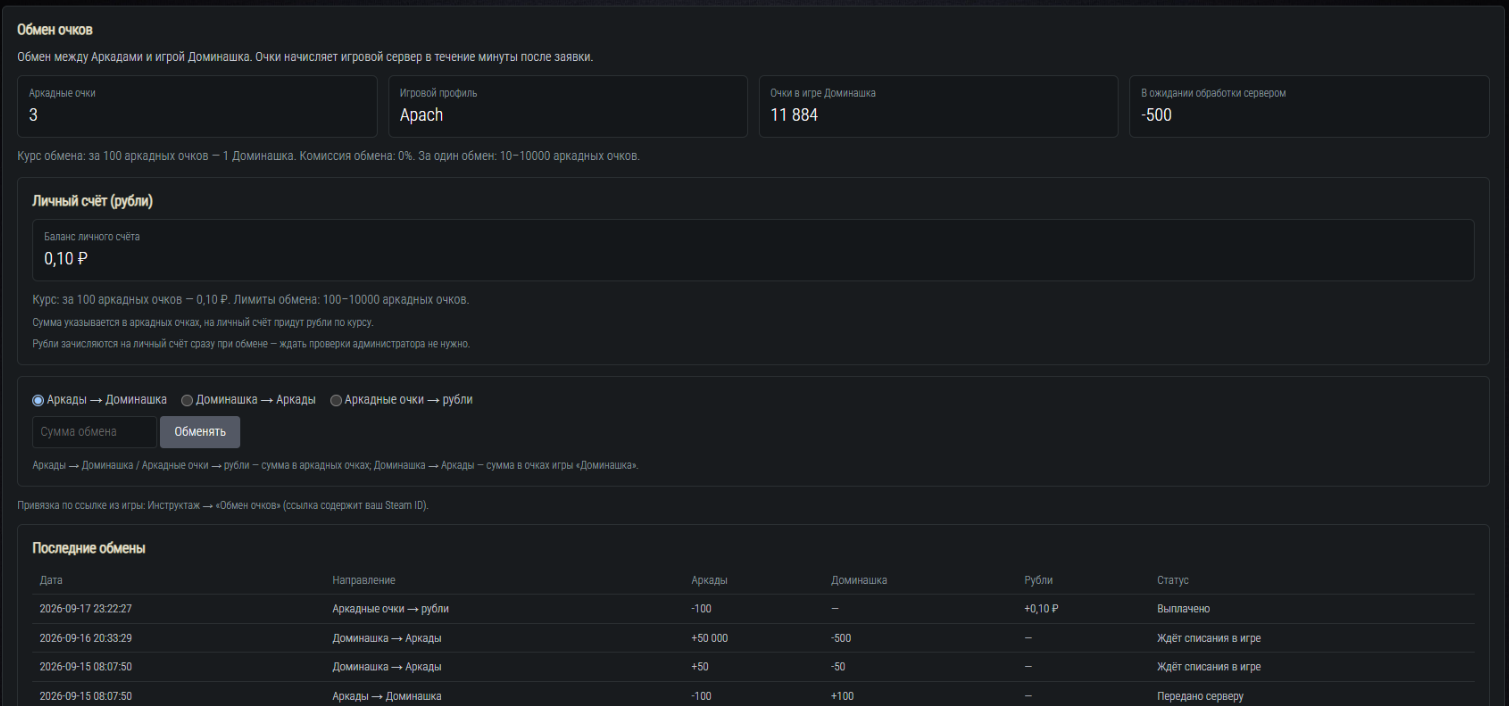Click the Очки в игре Доминашка card
The image size is (1509, 706).
[938, 106]
